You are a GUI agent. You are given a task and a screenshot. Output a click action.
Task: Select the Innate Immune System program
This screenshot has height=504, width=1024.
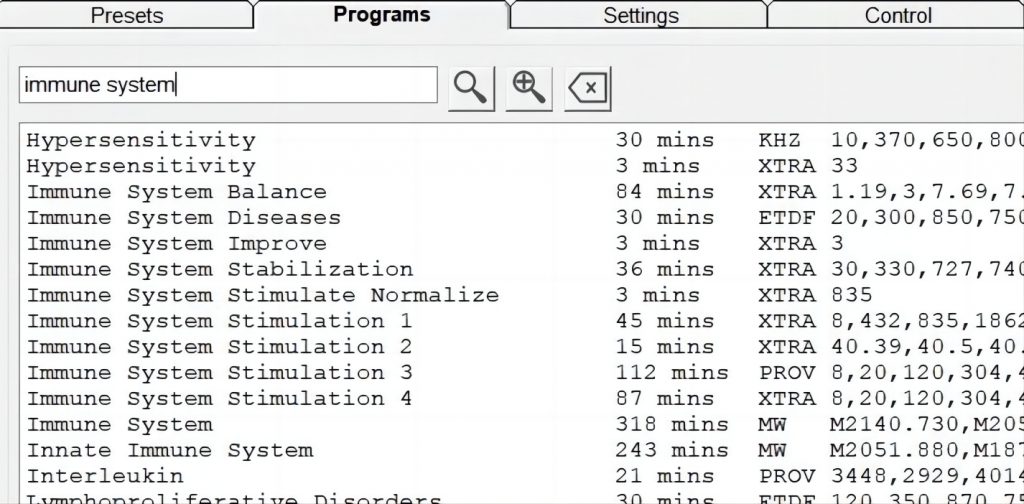coord(169,452)
